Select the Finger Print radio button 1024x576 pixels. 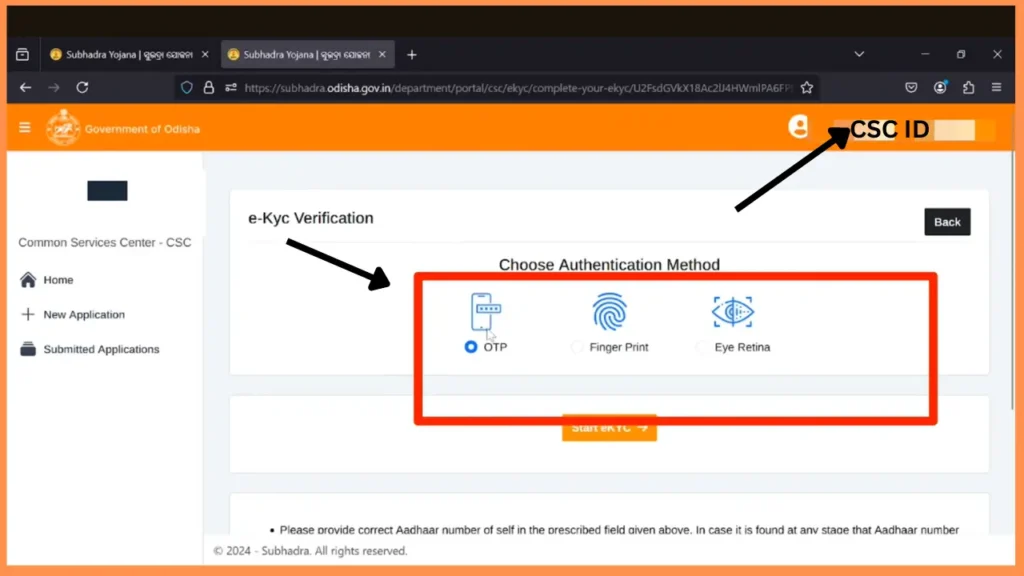click(x=576, y=347)
